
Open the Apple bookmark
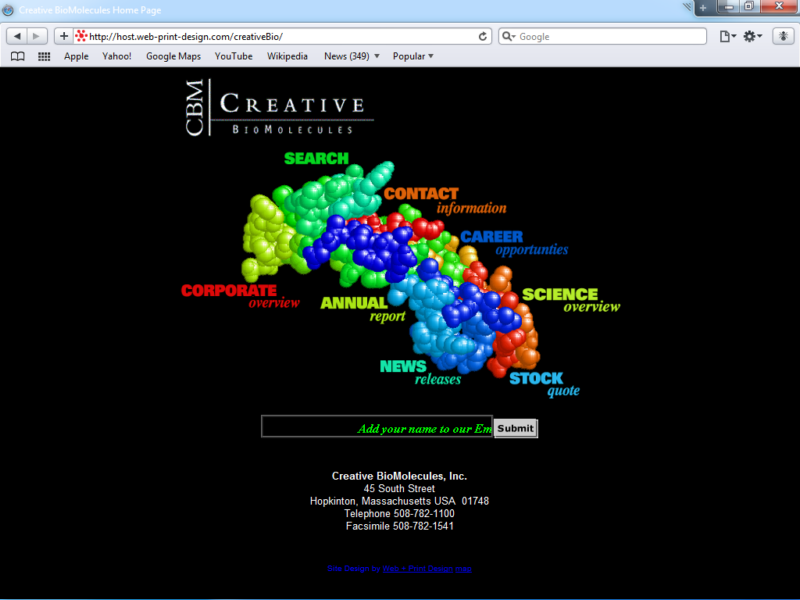[76, 56]
